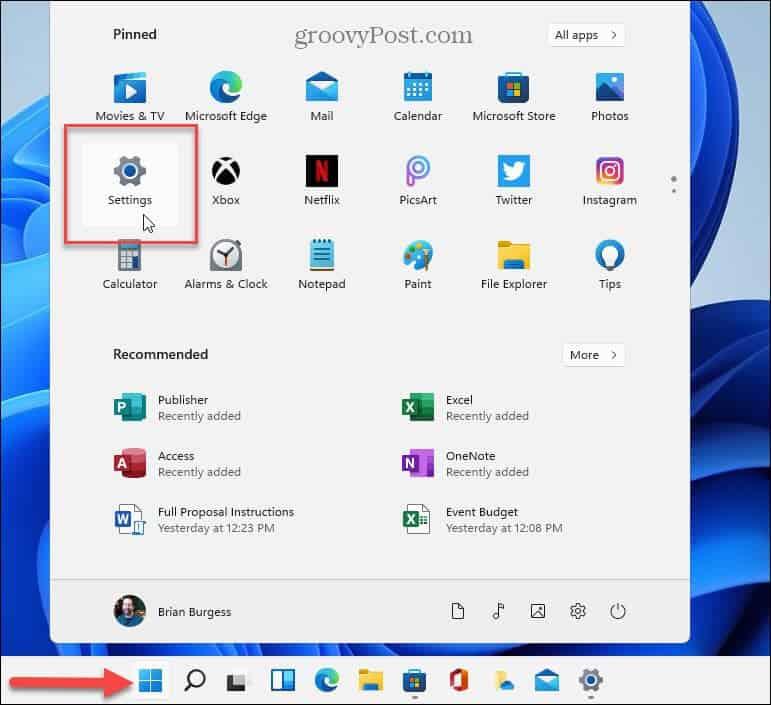Screen dimensions: 771x705
Task: Expand the All apps list
Action: click(587, 35)
